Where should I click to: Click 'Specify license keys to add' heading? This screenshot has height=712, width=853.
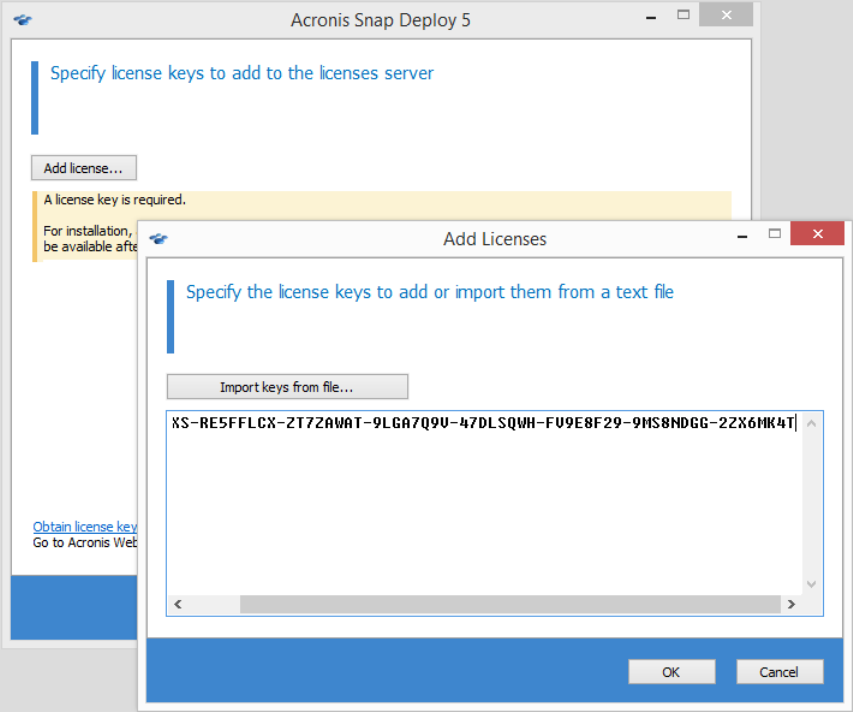click(242, 73)
